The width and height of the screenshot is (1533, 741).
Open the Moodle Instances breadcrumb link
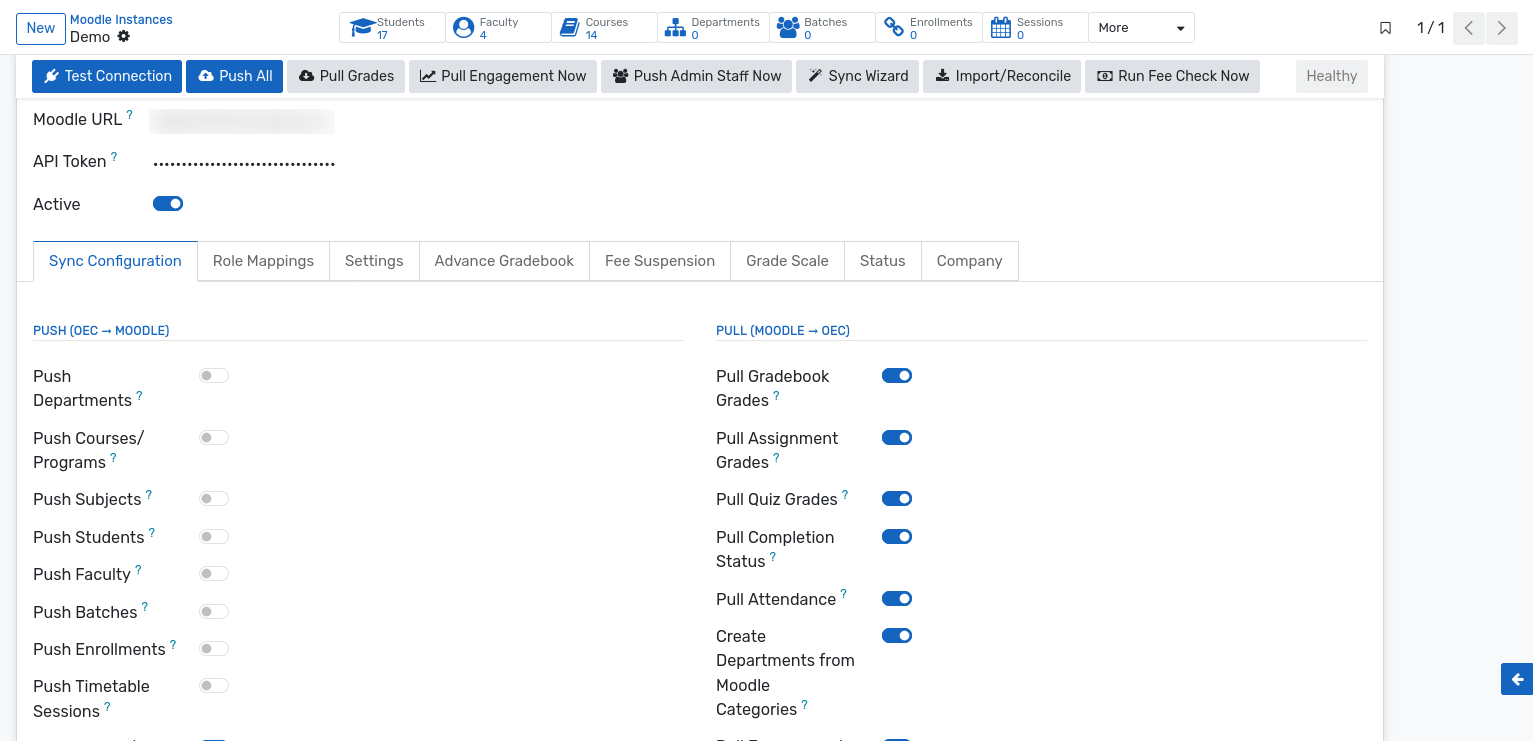click(x=121, y=20)
